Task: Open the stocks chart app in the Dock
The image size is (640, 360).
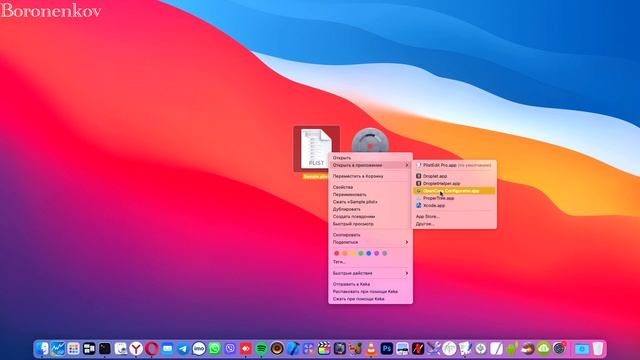Action: pyautogui.click(x=58, y=349)
